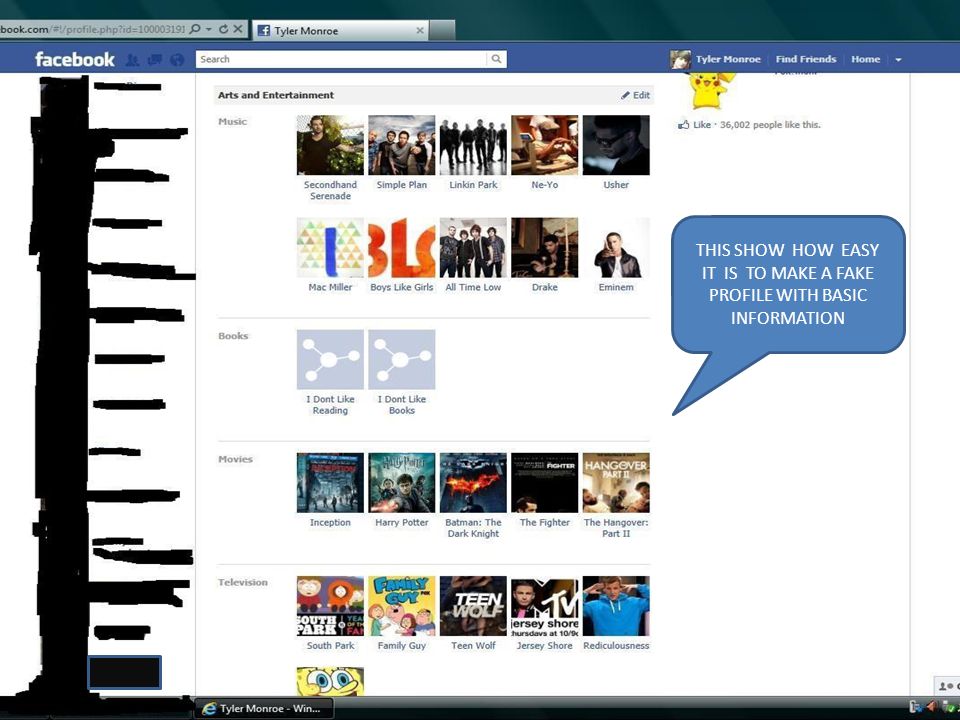Image resolution: width=960 pixels, height=720 pixels.
Task: Click Linkin Park text link
Action: click(x=473, y=185)
